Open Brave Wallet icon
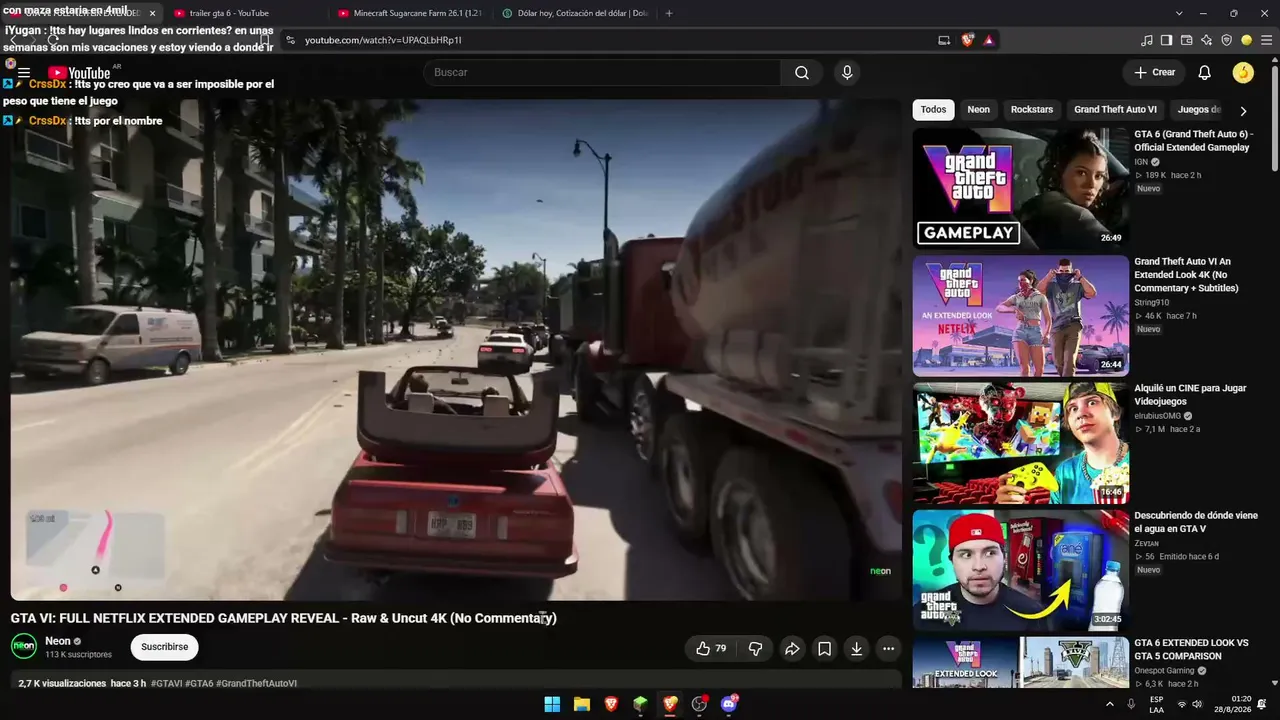Image resolution: width=1280 pixels, height=720 pixels. (1186, 40)
